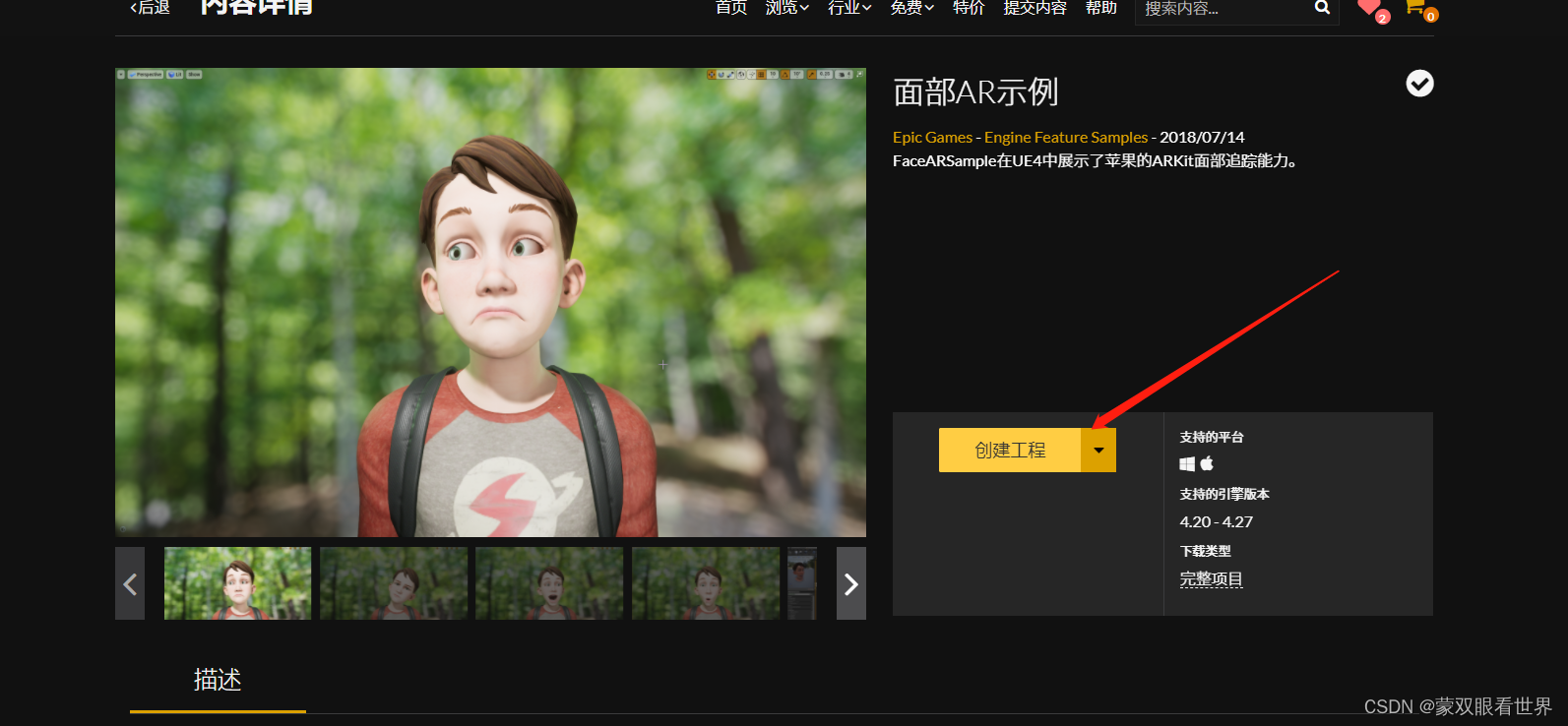
Task: Open the 特价 menu item
Action: (969, 7)
